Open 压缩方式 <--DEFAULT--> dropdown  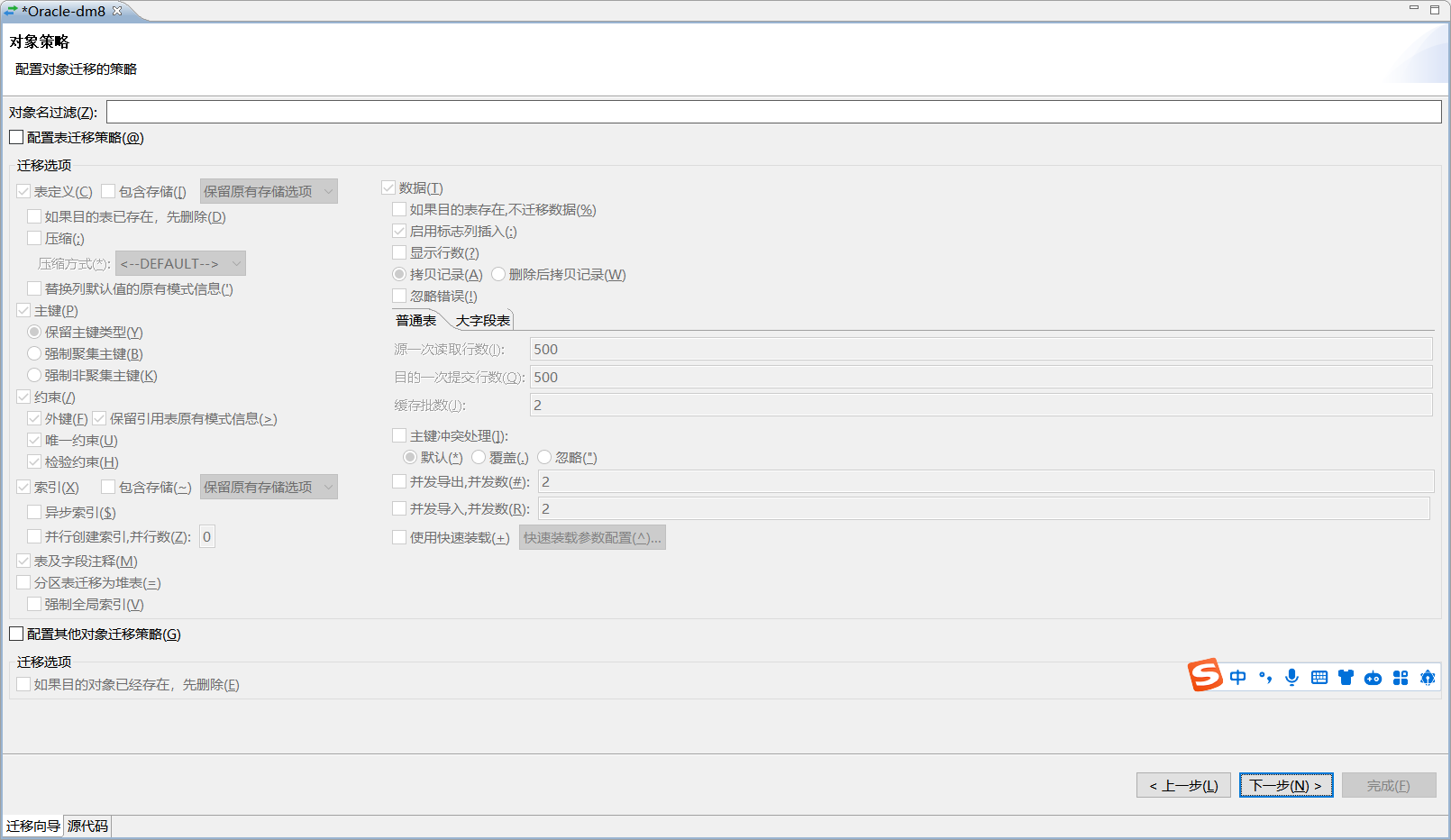[180, 263]
